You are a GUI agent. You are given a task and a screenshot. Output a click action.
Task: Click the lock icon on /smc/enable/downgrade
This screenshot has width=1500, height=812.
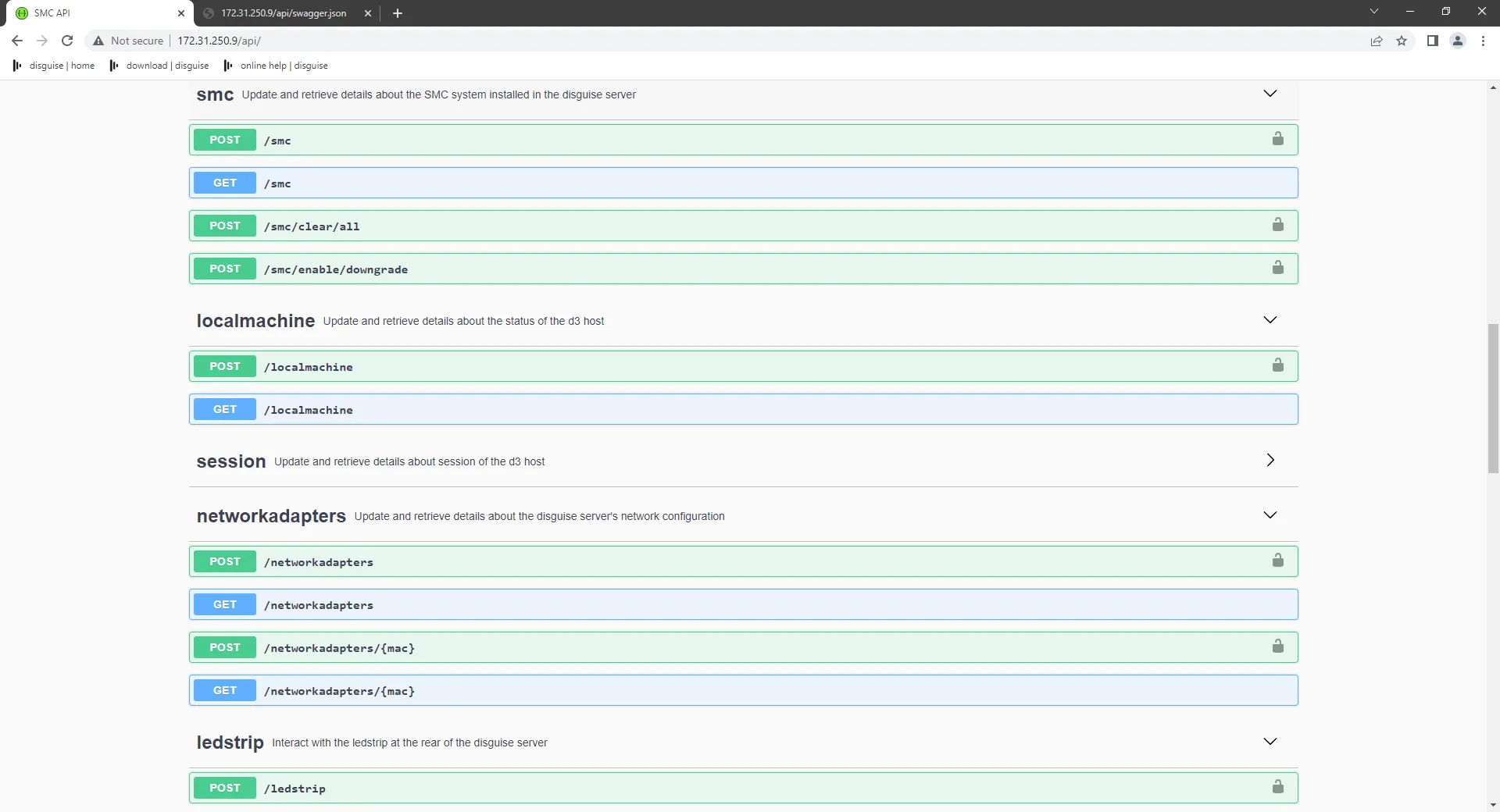pos(1278,268)
